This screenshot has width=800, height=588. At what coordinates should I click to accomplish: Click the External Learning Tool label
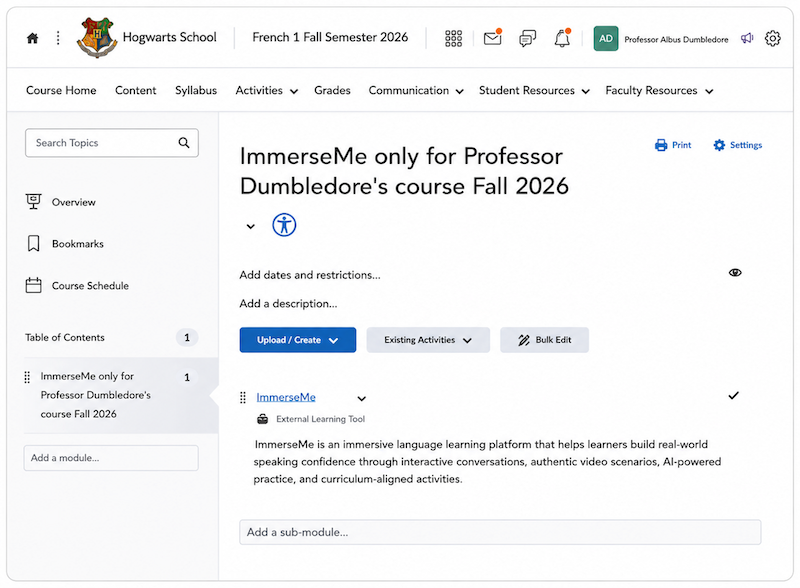pyautogui.click(x=320, y=419)
